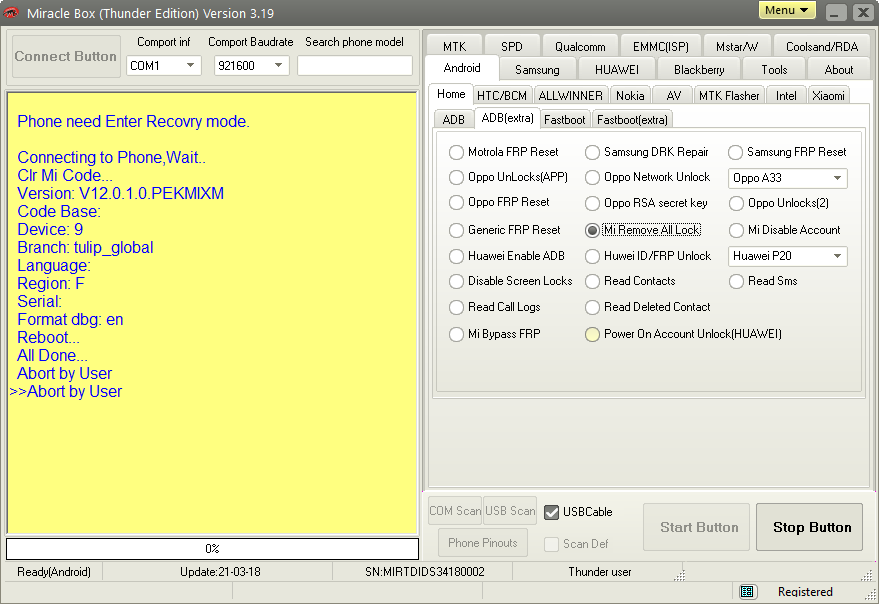Switch to the SPD tab
879x604 pixels.
pyautogui.click(x=512, y=46)
